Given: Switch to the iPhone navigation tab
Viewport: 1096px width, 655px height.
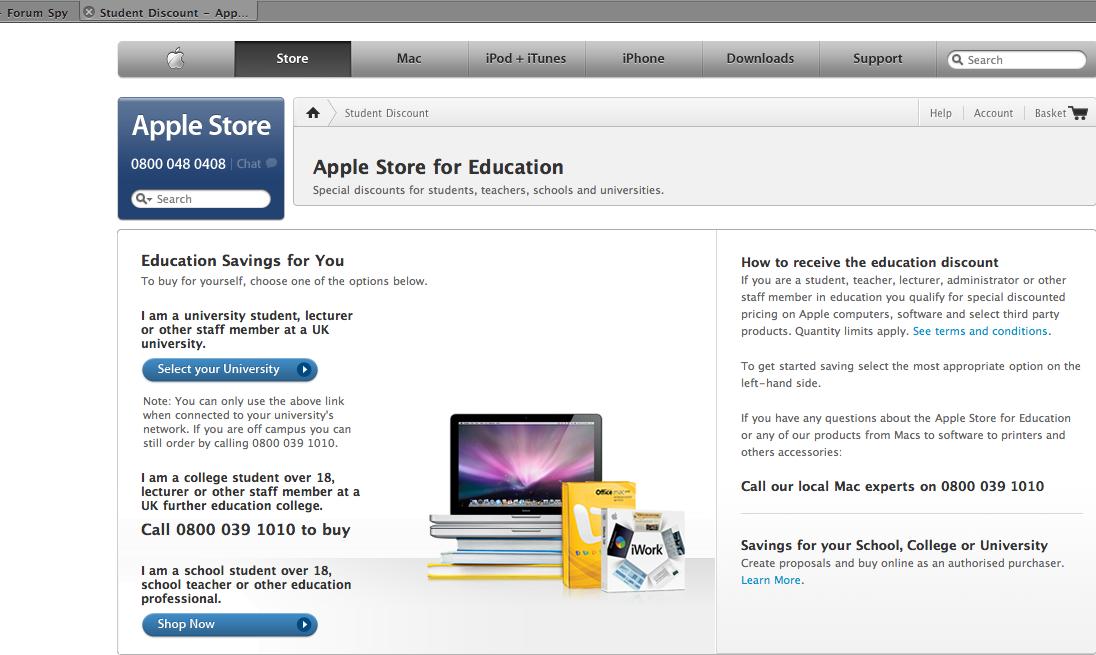Looking at the screenshot, I should (x=643, y=59).
